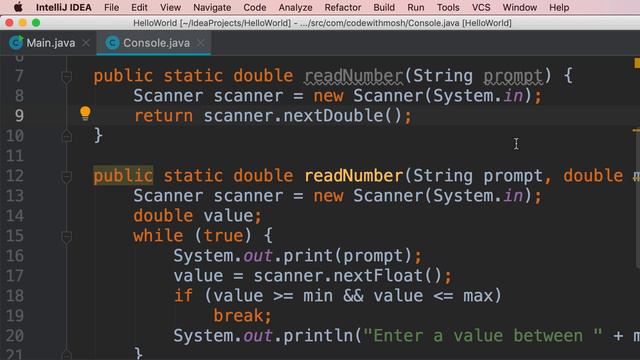Click the underlined readNumber method name on line 7
Viewport: 640px width, 360px height.
coord(354,76)
